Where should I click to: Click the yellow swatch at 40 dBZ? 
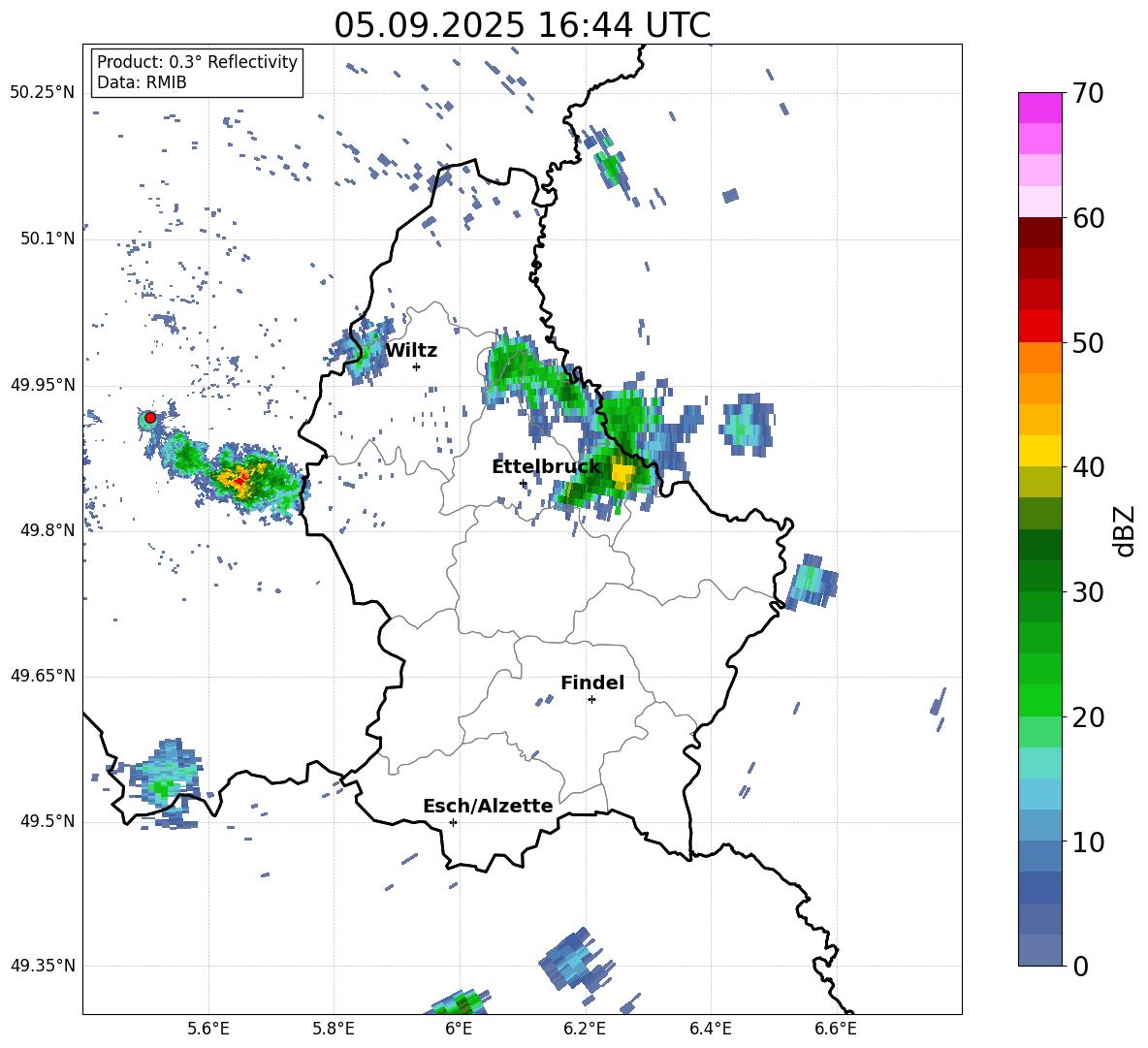[x=1039, y=451]
